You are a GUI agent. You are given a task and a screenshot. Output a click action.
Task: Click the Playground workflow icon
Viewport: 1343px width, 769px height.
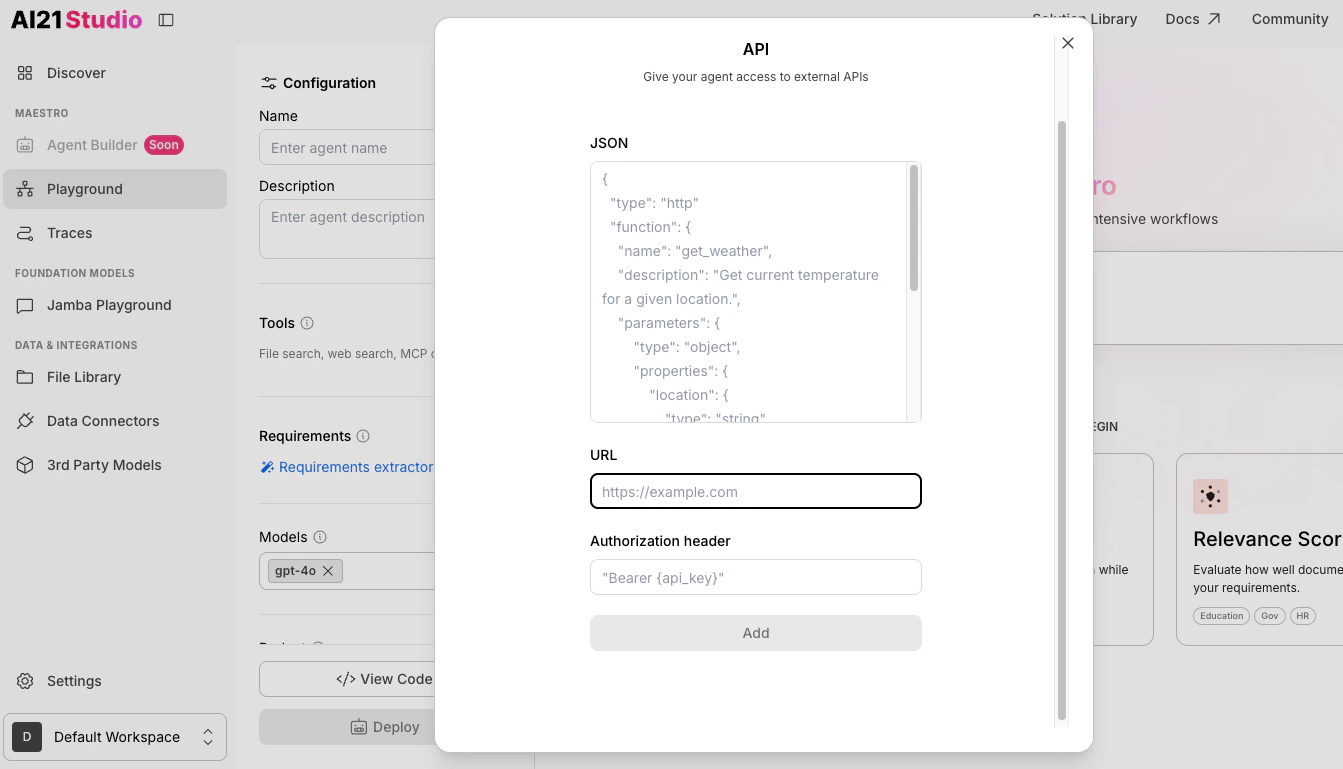coord(25,189)
